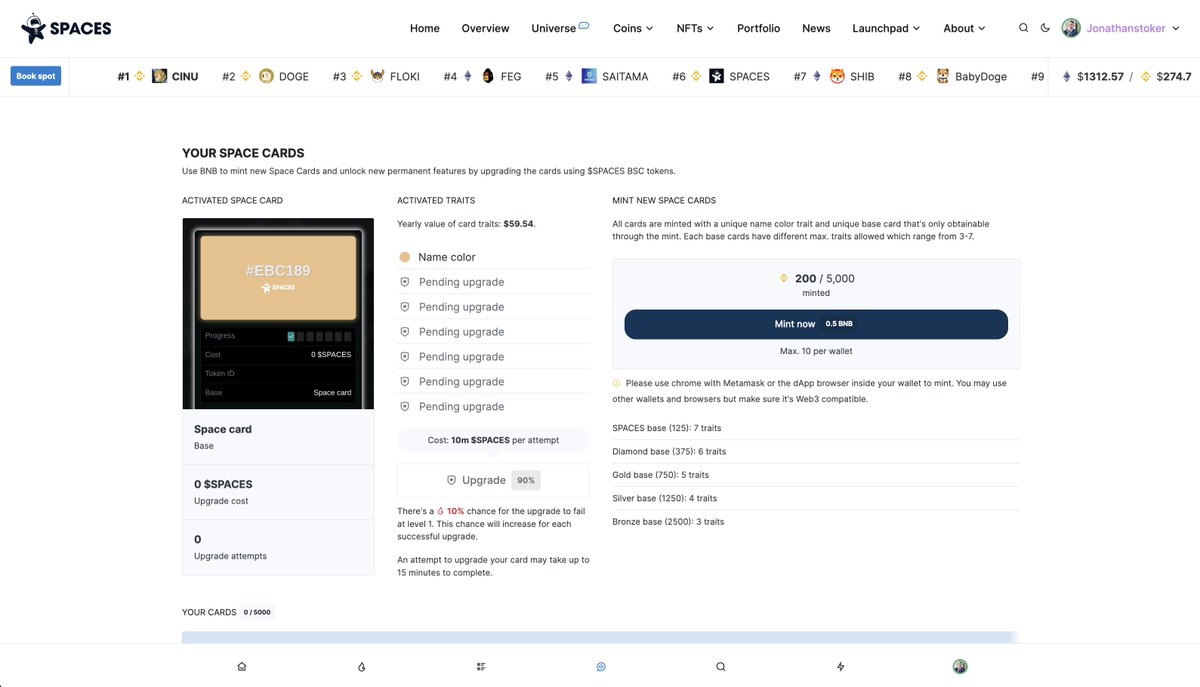Viewport: 1200px width, 687px height.
Task: Click the Upgrade button
Action: (493, 480)
